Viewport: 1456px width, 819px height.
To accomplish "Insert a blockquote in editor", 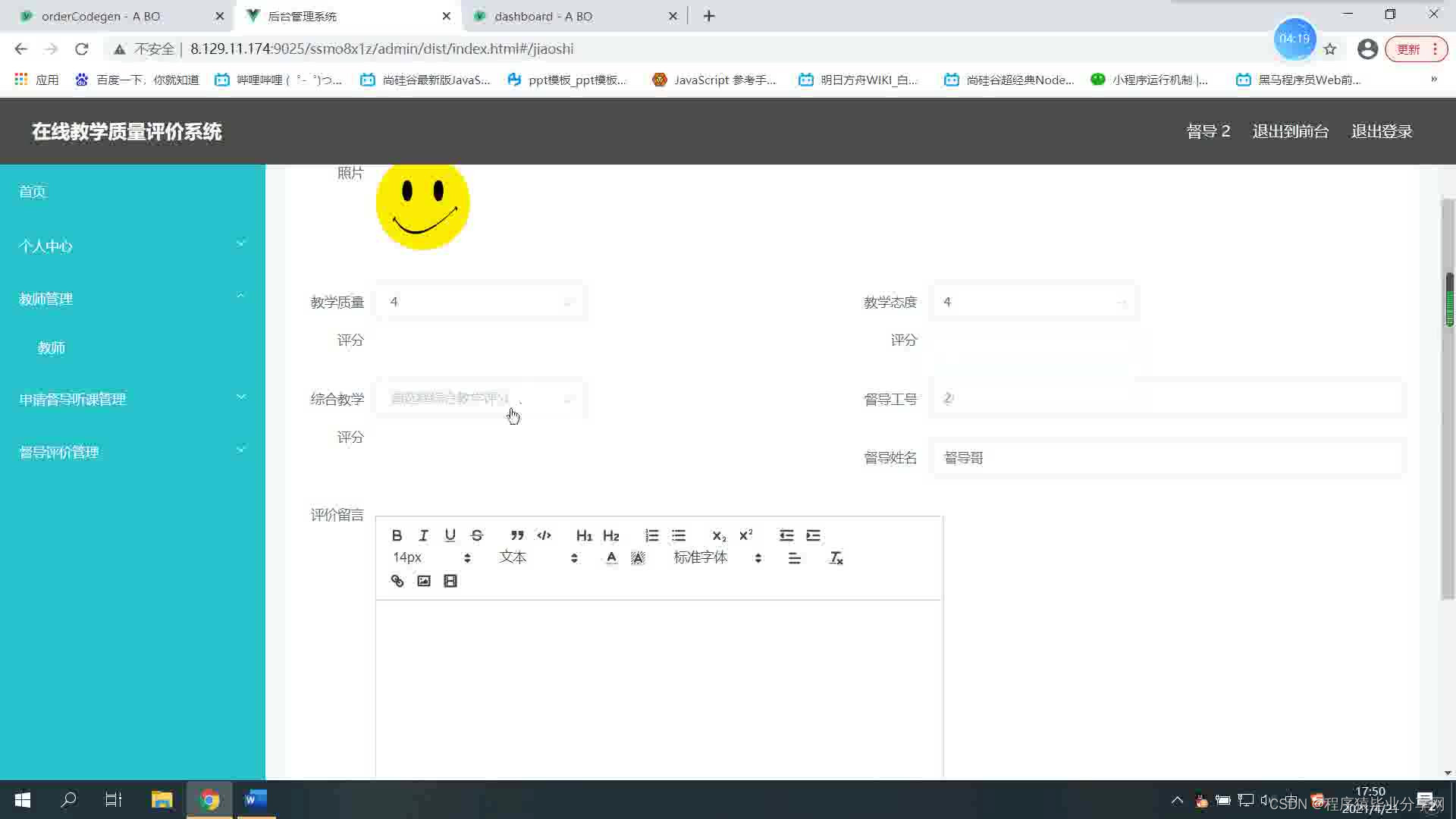I will click(517, 535).
